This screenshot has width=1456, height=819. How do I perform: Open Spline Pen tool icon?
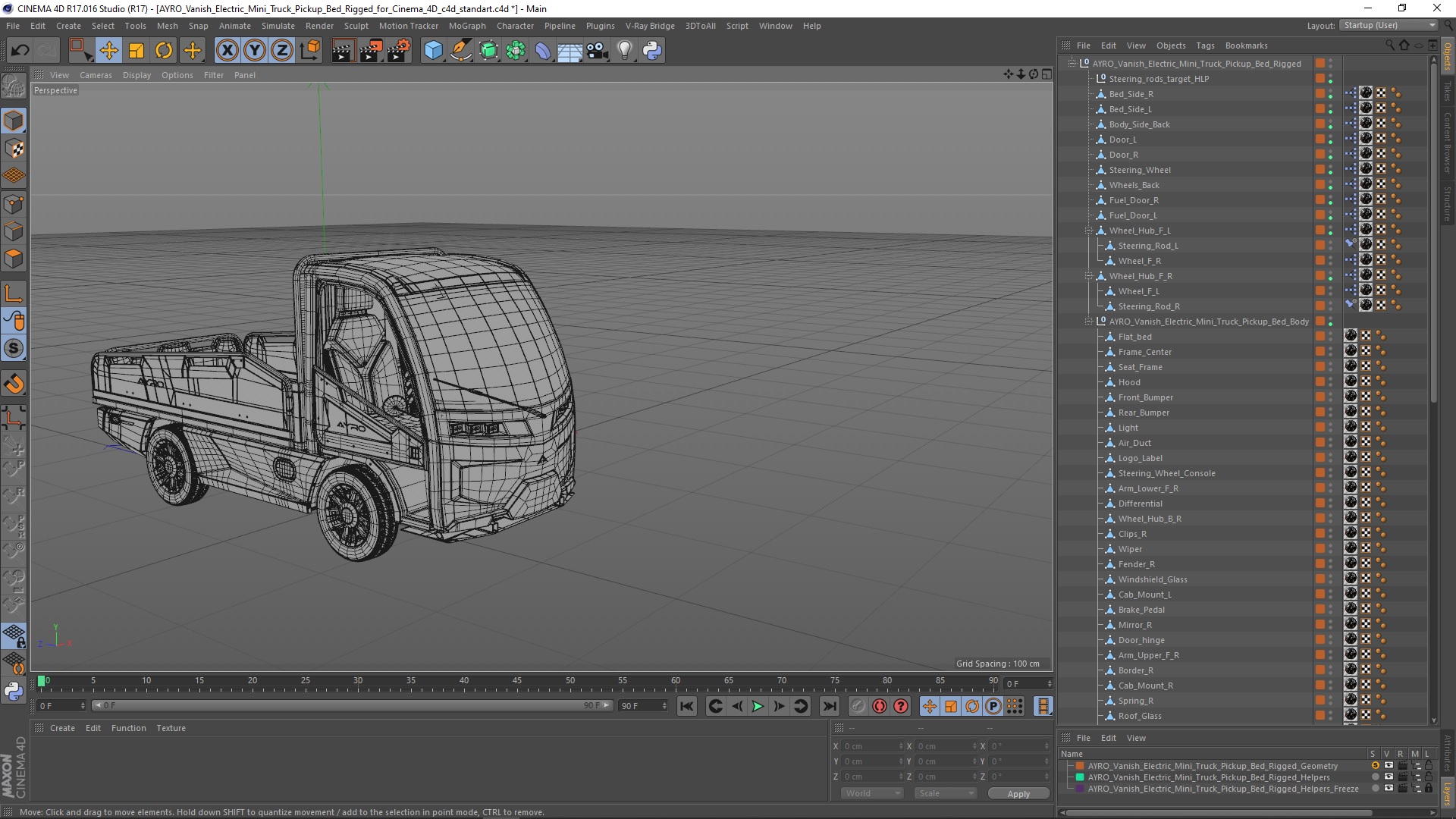pyautogui.click(x=460, y=51)
